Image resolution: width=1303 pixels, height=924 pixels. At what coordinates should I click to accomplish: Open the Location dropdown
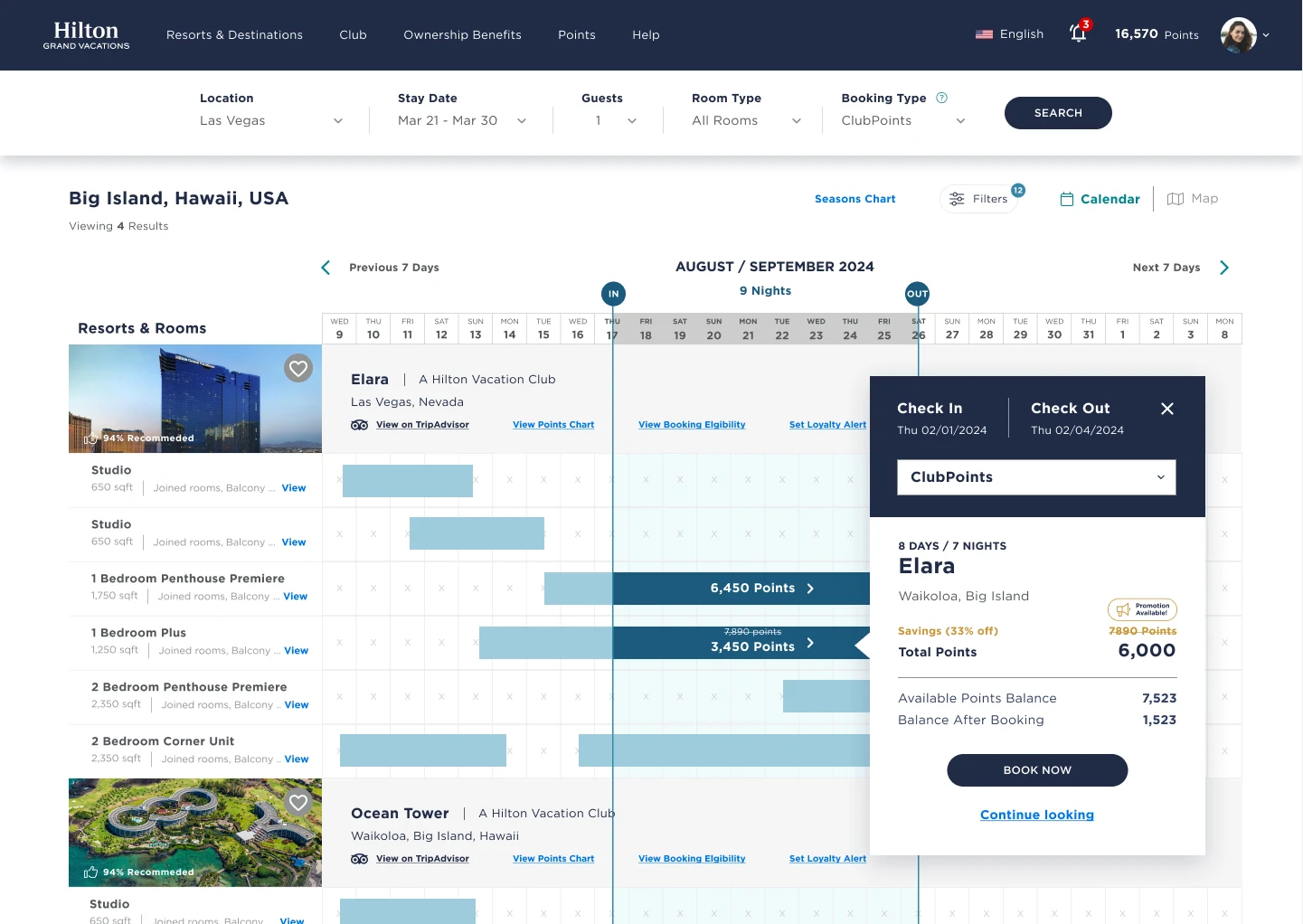(x=271, y=120)
